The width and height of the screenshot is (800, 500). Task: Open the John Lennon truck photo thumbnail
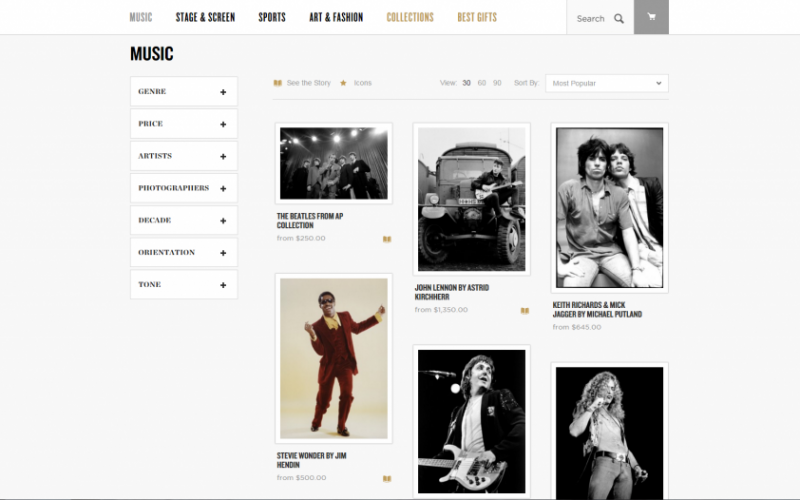[x=471, y=199]
